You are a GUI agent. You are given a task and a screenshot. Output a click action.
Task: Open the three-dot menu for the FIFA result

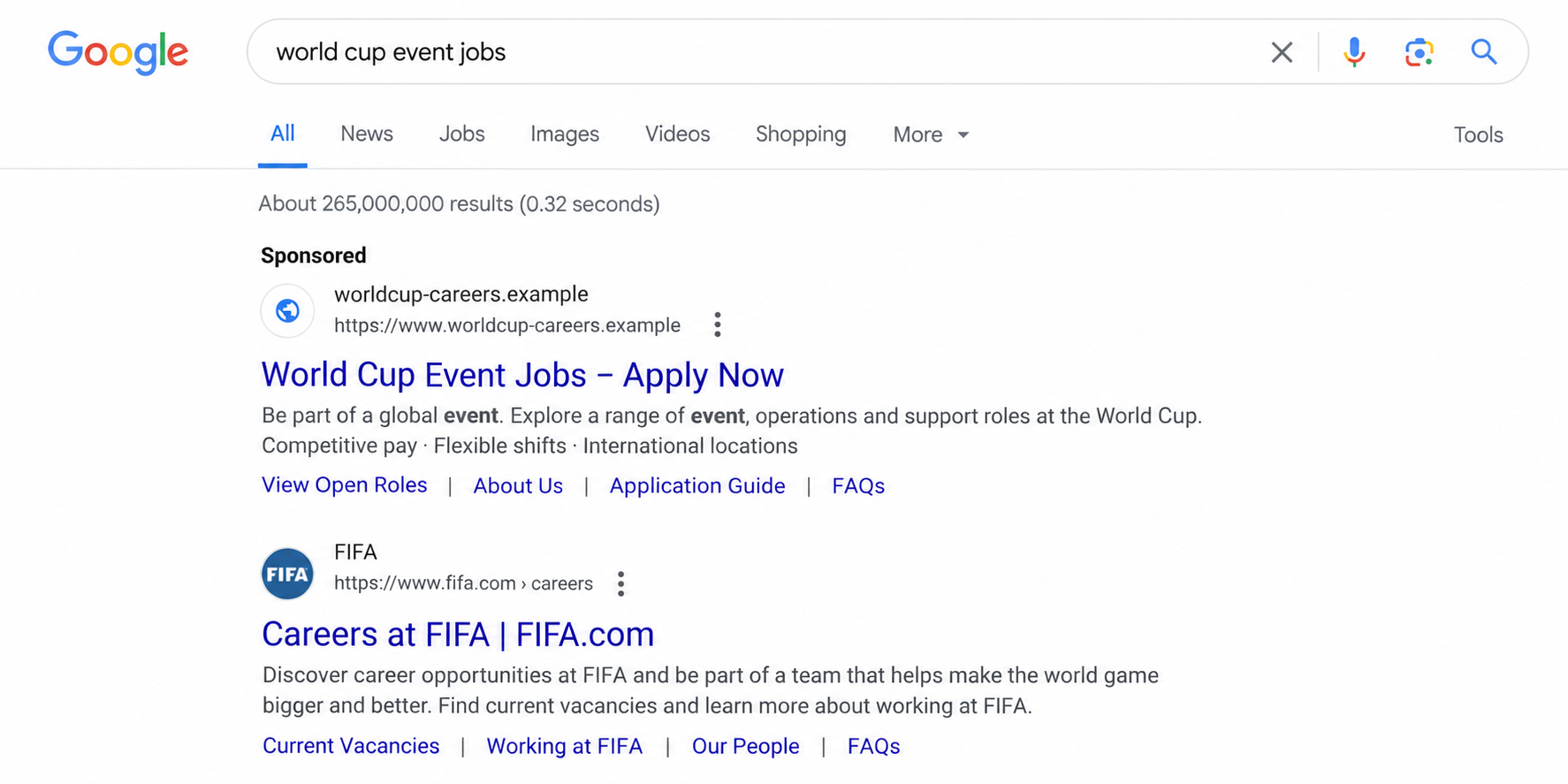(x=621, y=583)
